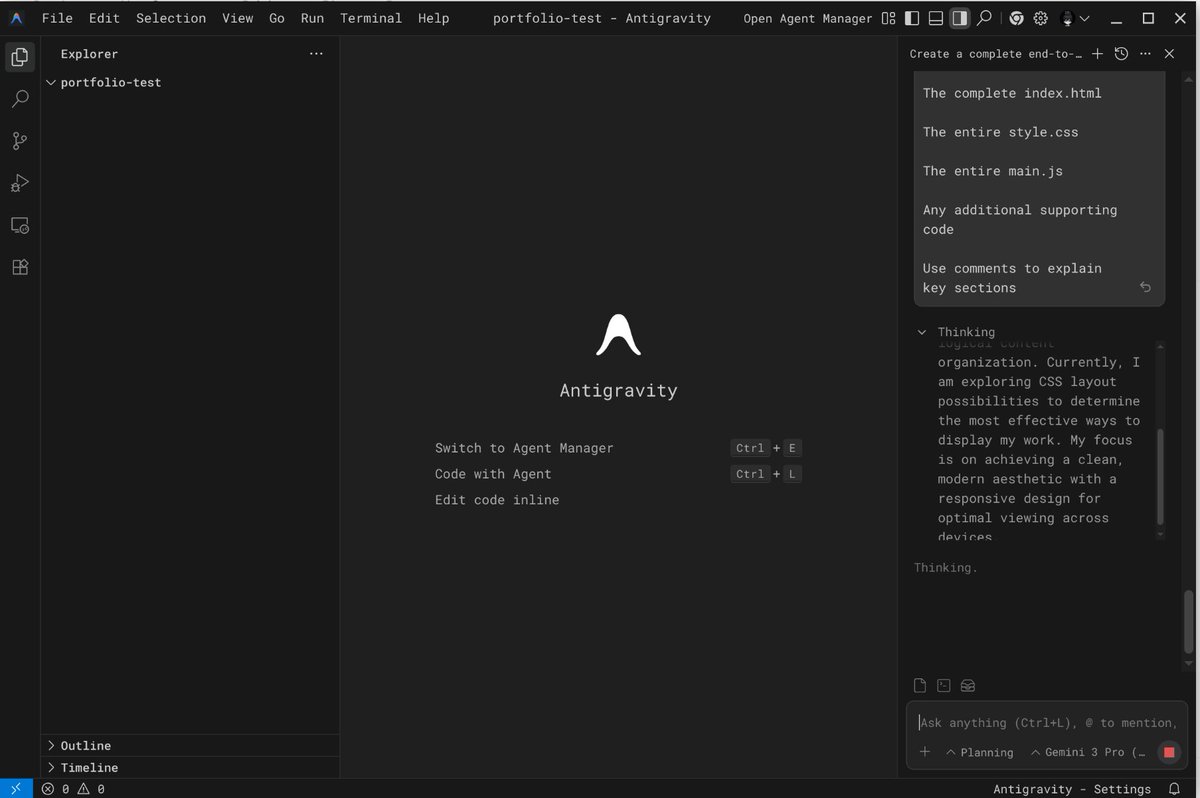This screenshot has width=1200, height=798.
Task: Click the title bar magnifier search icon
Action: 985,18
